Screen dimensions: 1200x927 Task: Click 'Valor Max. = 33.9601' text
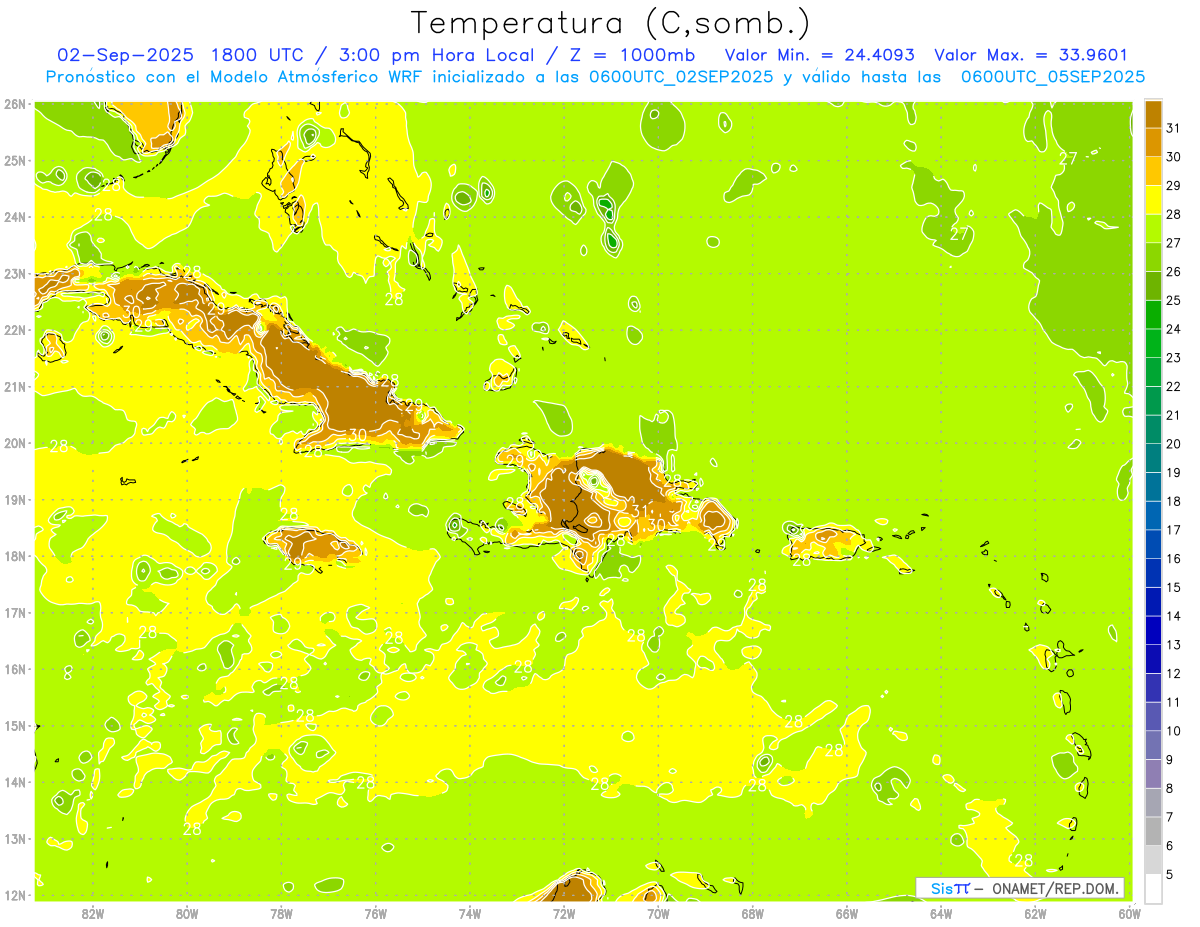click(1031, 55)
